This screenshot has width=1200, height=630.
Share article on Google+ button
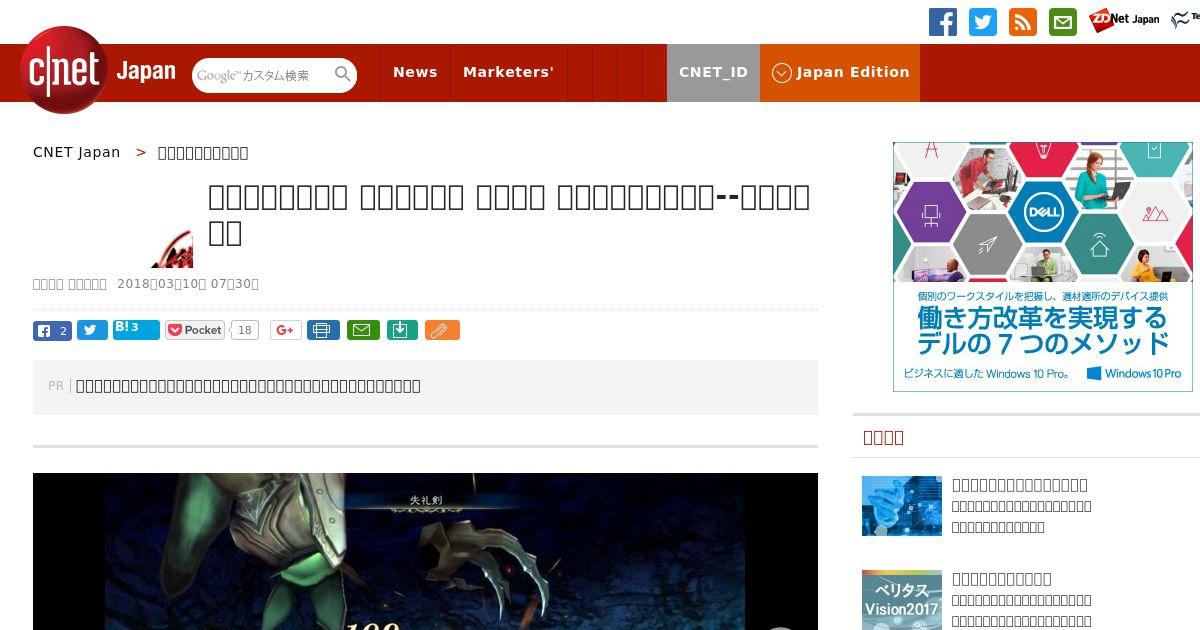[285, 330]
